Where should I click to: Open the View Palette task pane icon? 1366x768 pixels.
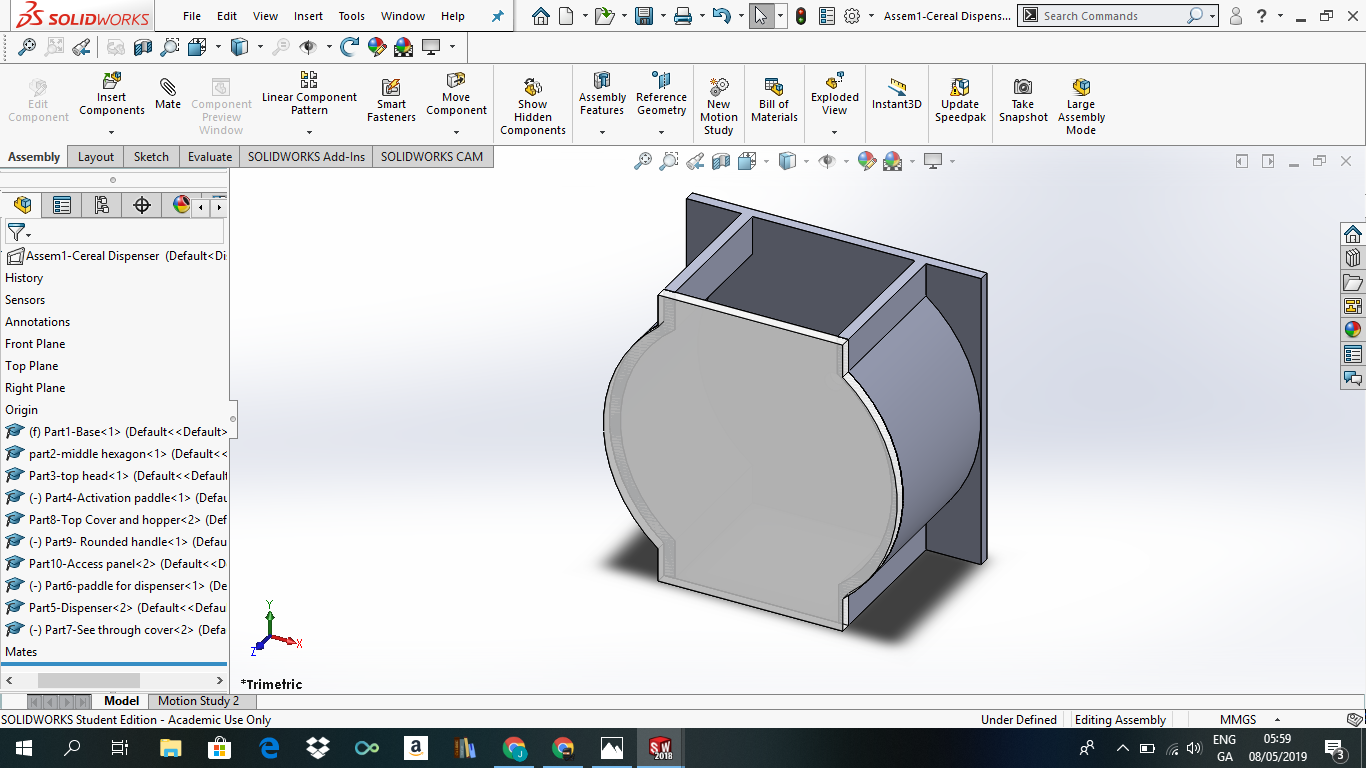pos(1353,306)
